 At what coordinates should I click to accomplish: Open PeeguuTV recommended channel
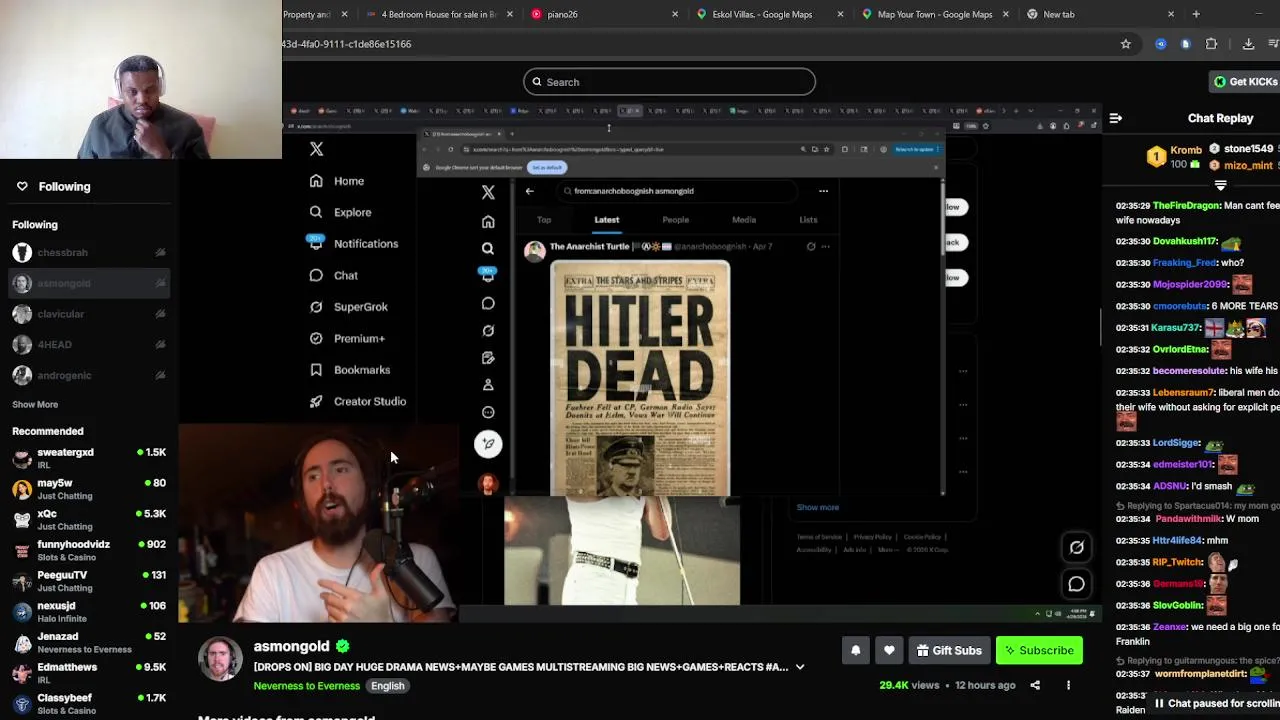[89, 581]
